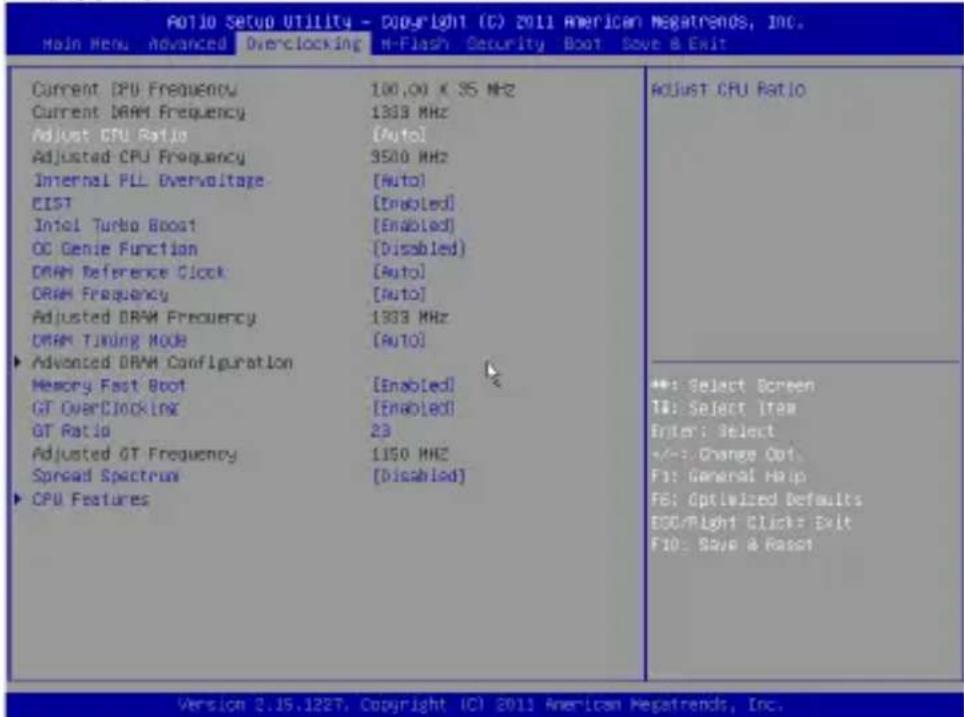The image size is (964, 717).
Task: Select the Intel Turbo Boost label
Action: 115,226
